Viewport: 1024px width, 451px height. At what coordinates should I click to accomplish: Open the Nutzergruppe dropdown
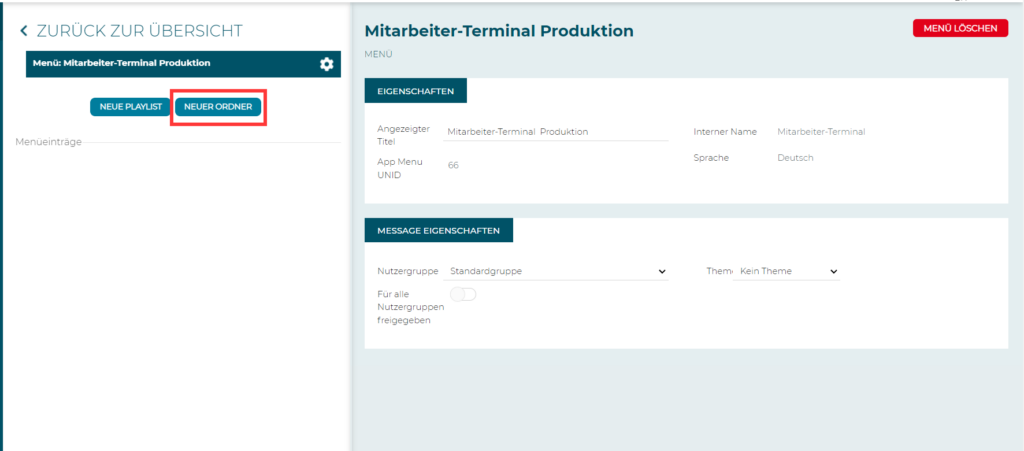tap(556, 271)
